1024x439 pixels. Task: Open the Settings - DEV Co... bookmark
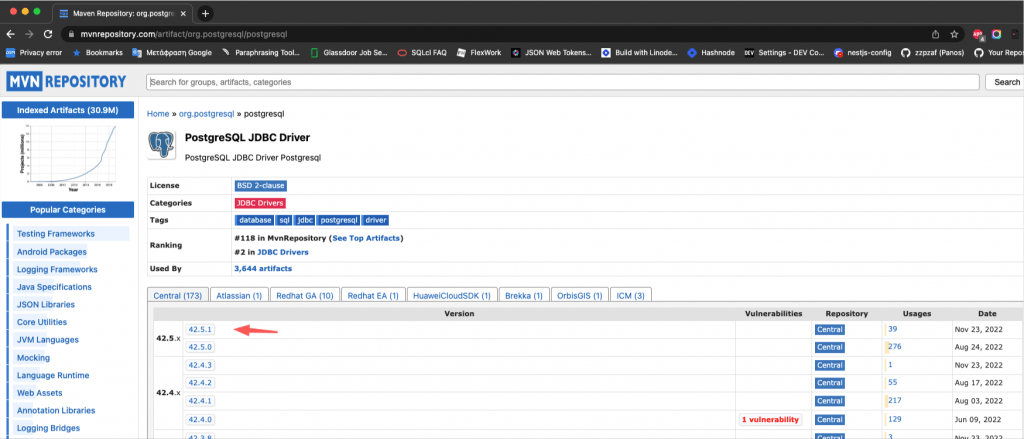click(784, 53)
